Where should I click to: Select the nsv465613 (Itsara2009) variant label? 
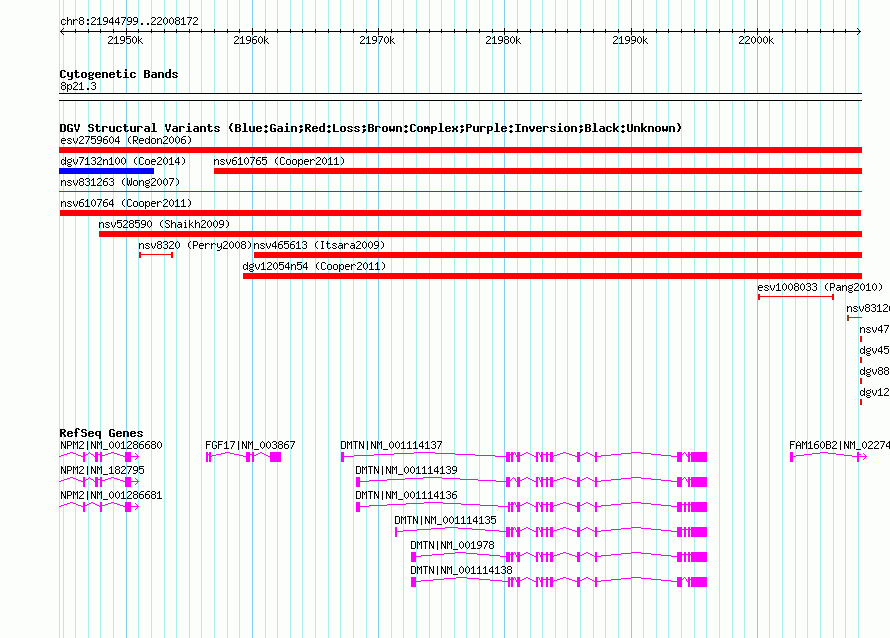click(x=319, y=245)
